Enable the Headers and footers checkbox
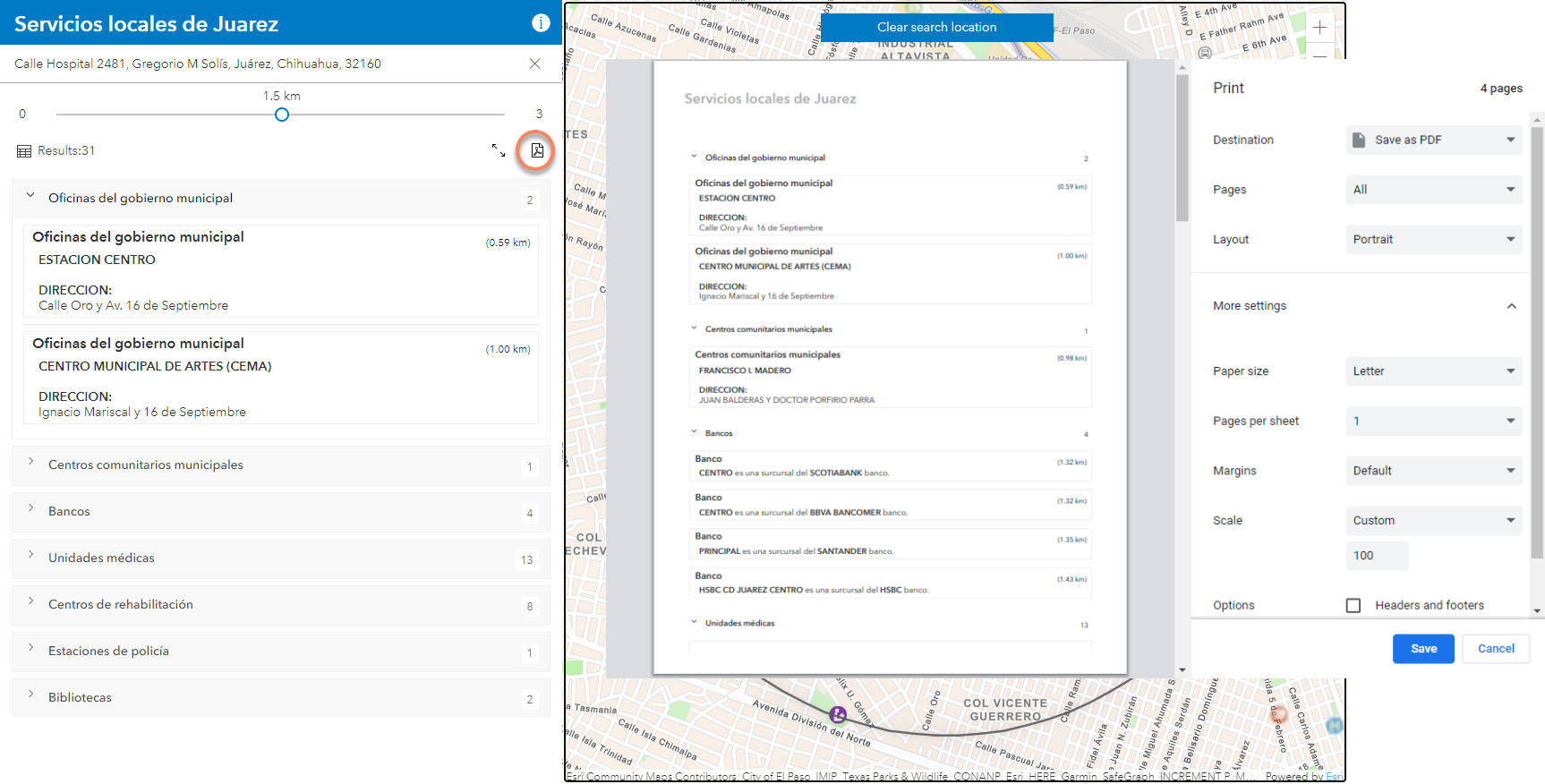The height and width of the screenshot is (784, 1545). click(1353, 606)
